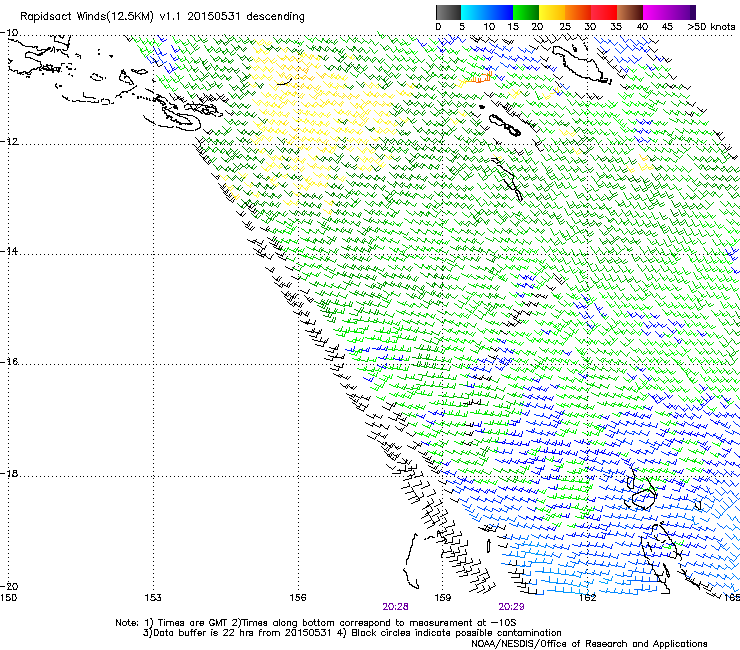Click the purple 20:29 time label

[x=511, y=607]
